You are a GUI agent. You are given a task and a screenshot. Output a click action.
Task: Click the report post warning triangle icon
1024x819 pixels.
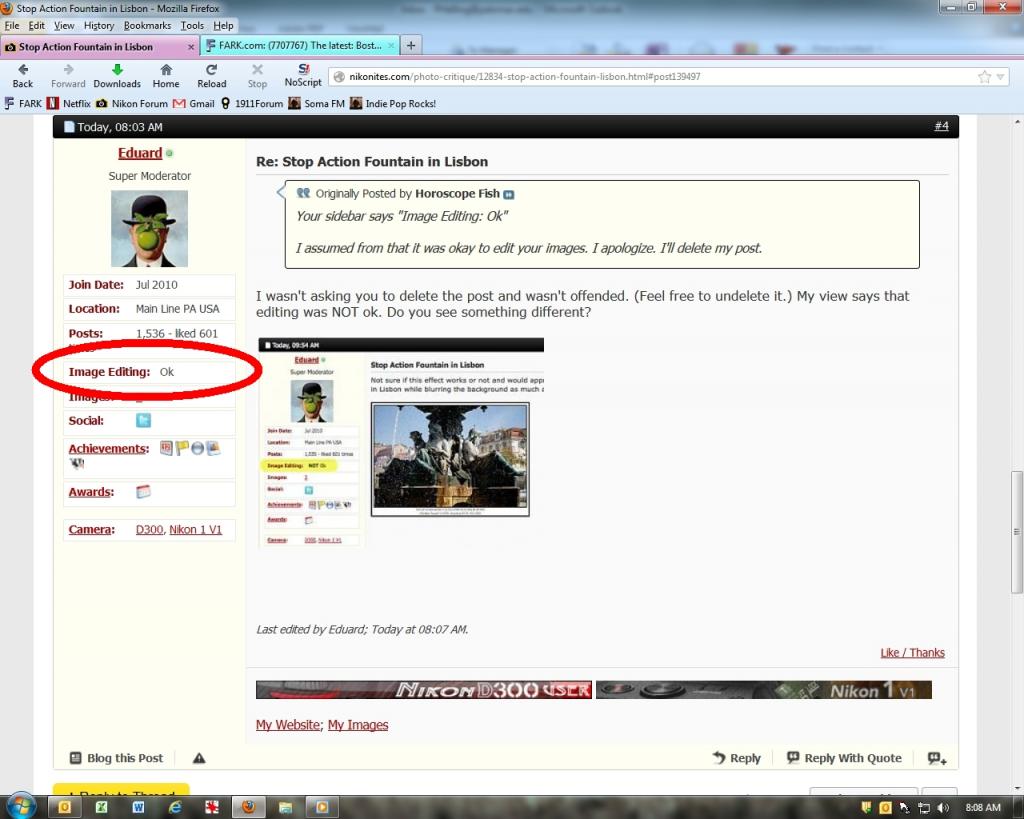click(x=199, y=758)
